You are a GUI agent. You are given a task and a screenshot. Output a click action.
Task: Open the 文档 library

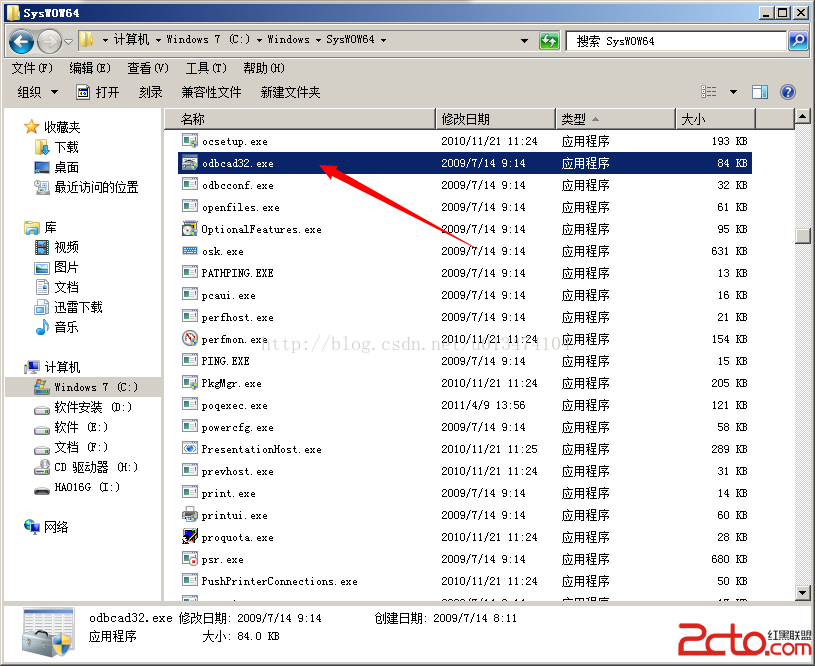57,287
